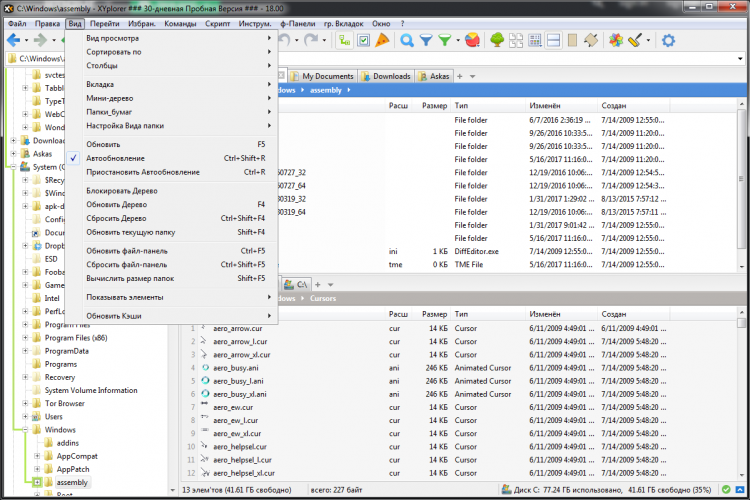Choose Сортировать по menu entry
Screen dimensions: 750x500
[x=172, y=52]
